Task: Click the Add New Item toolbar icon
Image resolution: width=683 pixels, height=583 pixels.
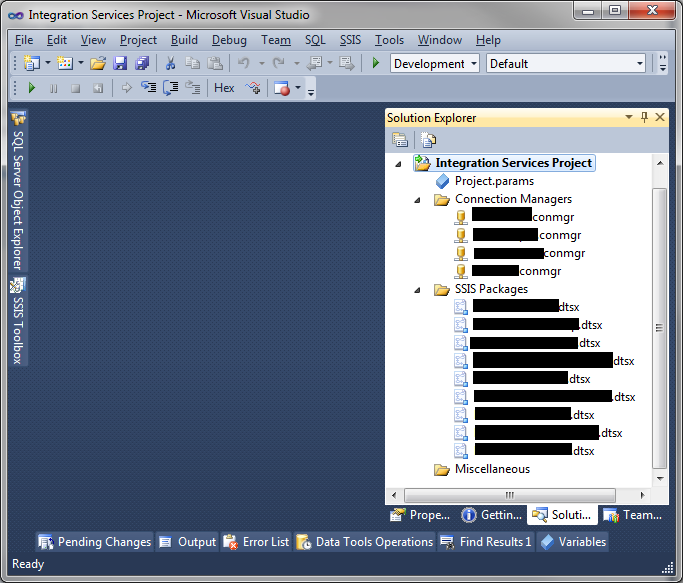Action: coord(65,63)
